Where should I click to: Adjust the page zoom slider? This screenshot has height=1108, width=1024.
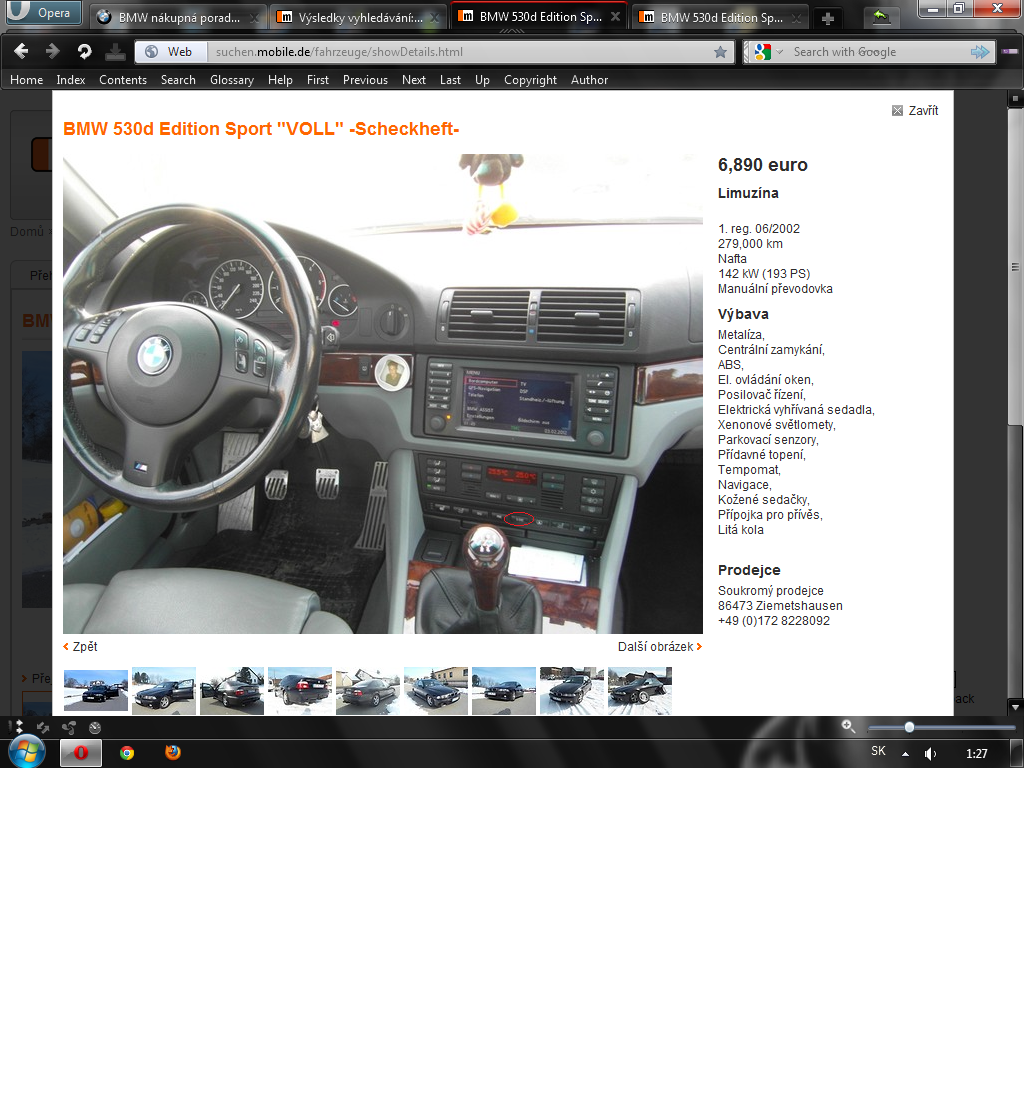(909, 727)
